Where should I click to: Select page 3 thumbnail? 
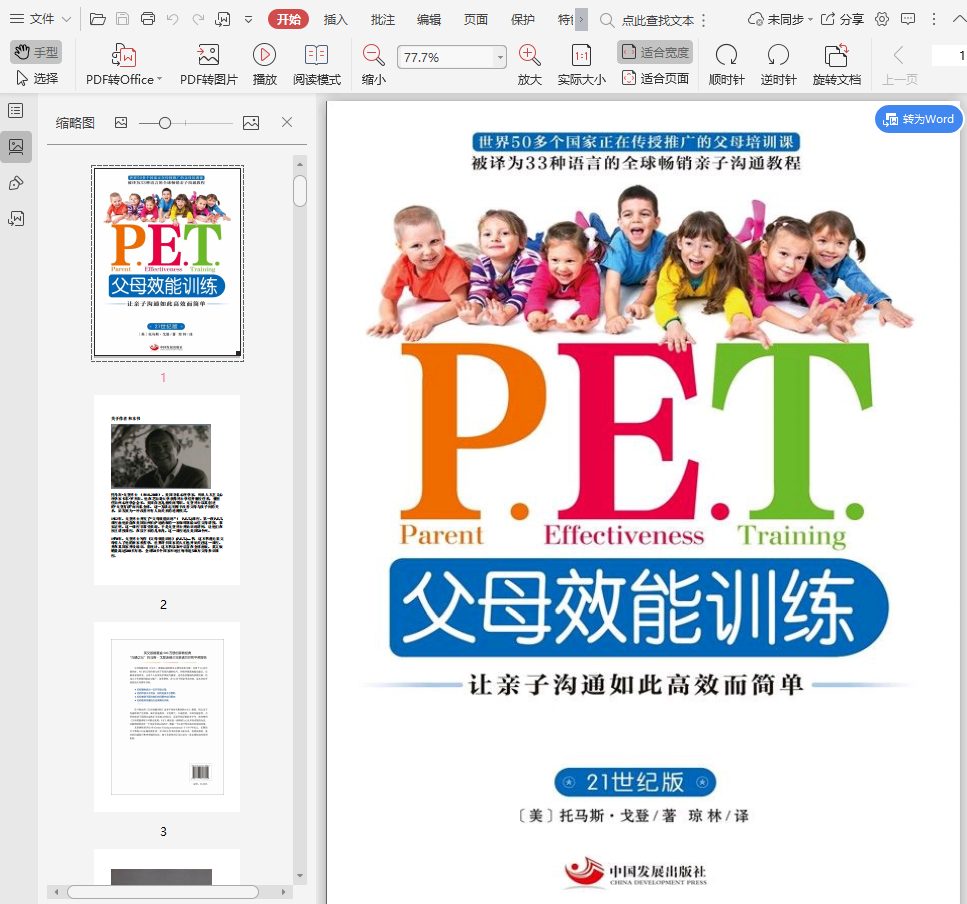pyautogui.click(x=167, y=717)
